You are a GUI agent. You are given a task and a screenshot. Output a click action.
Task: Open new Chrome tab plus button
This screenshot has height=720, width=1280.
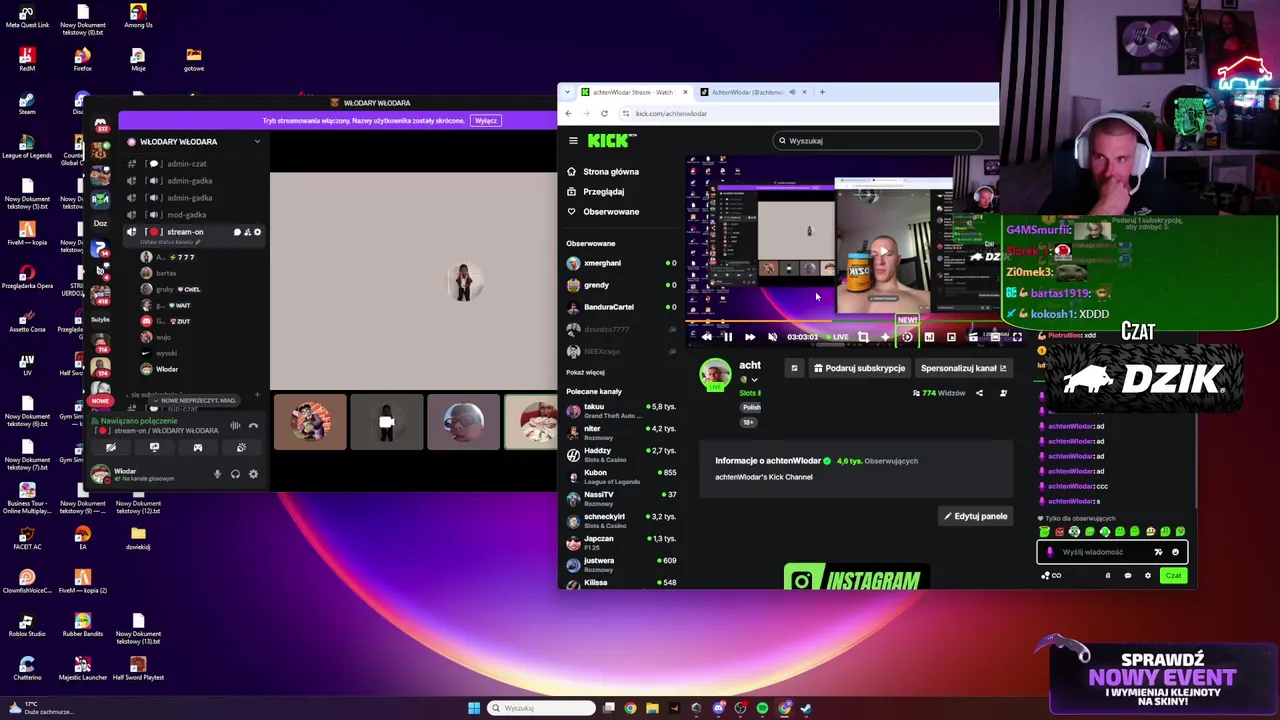(822, 92)
